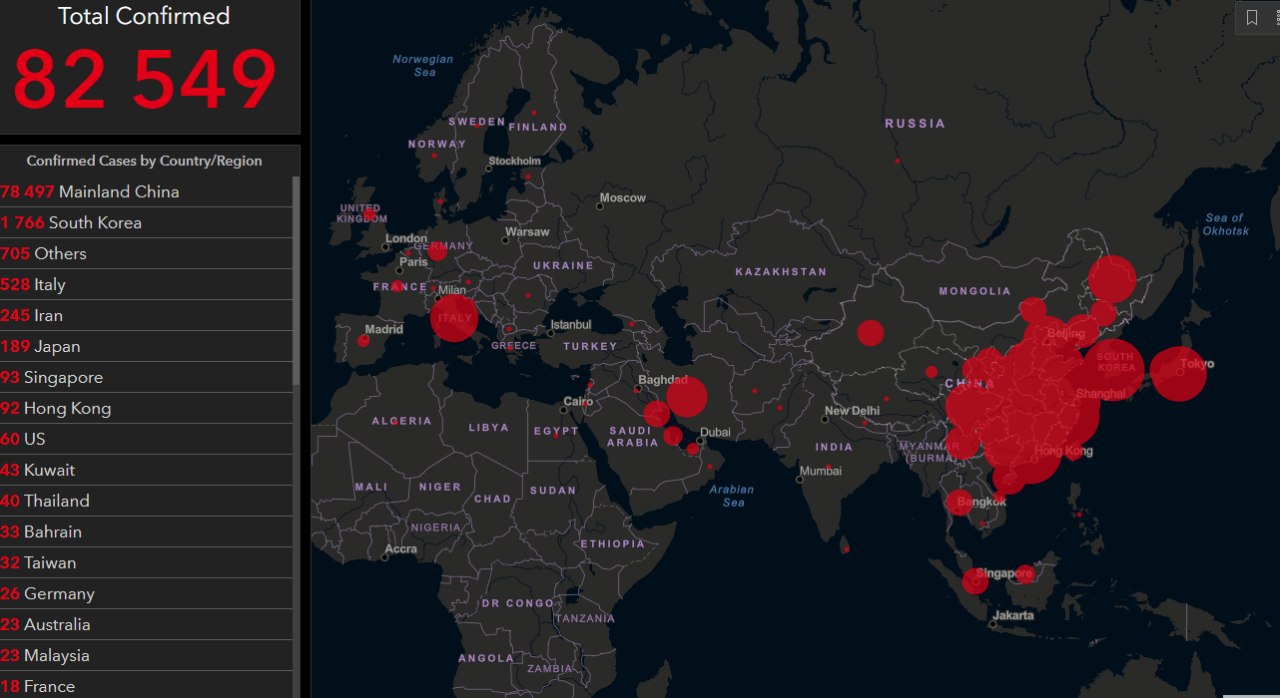Click the red circle at Bangkok

point(959,502)
